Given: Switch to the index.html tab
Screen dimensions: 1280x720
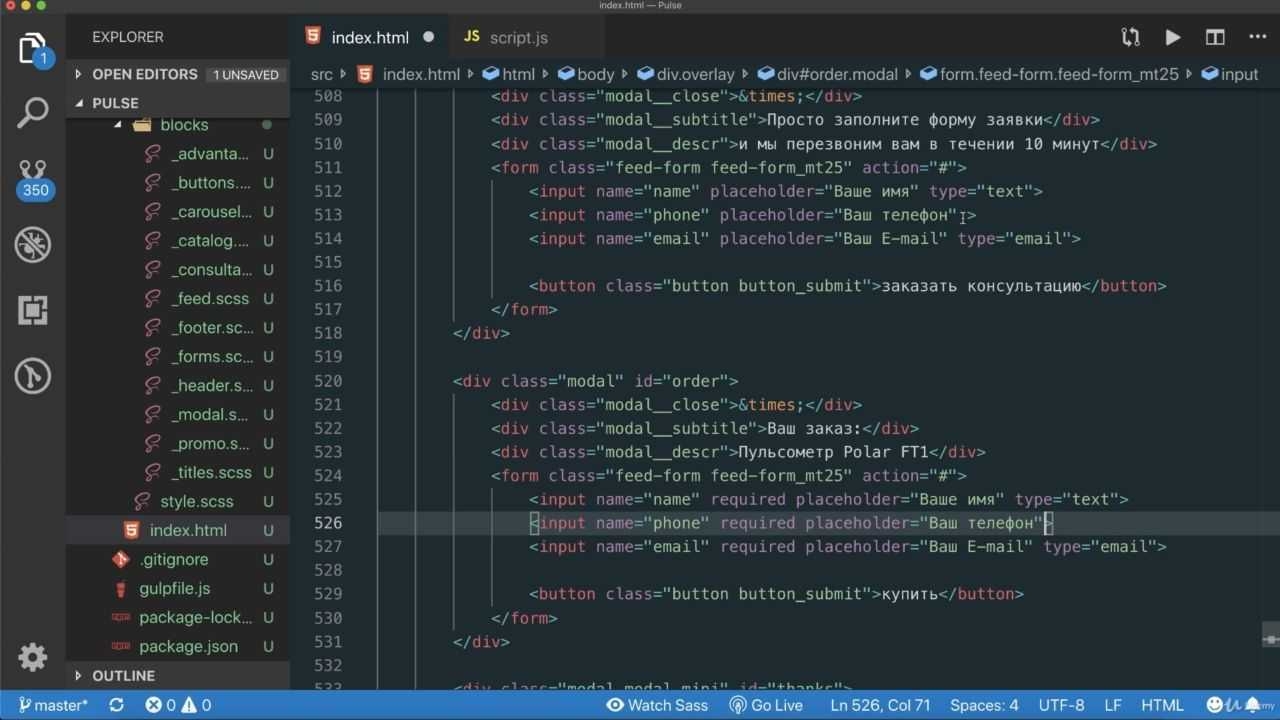Looking at the screenshot, I should point(370,38).
